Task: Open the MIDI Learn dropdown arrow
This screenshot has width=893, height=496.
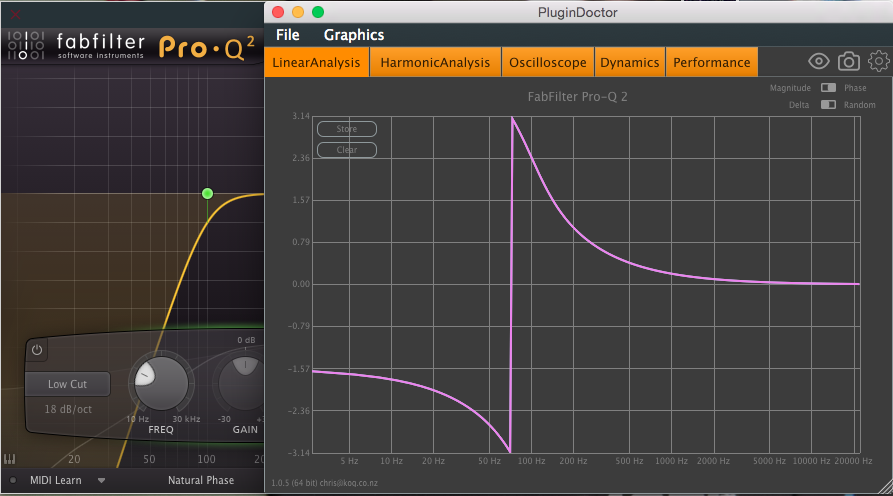Action: (101, 481)
